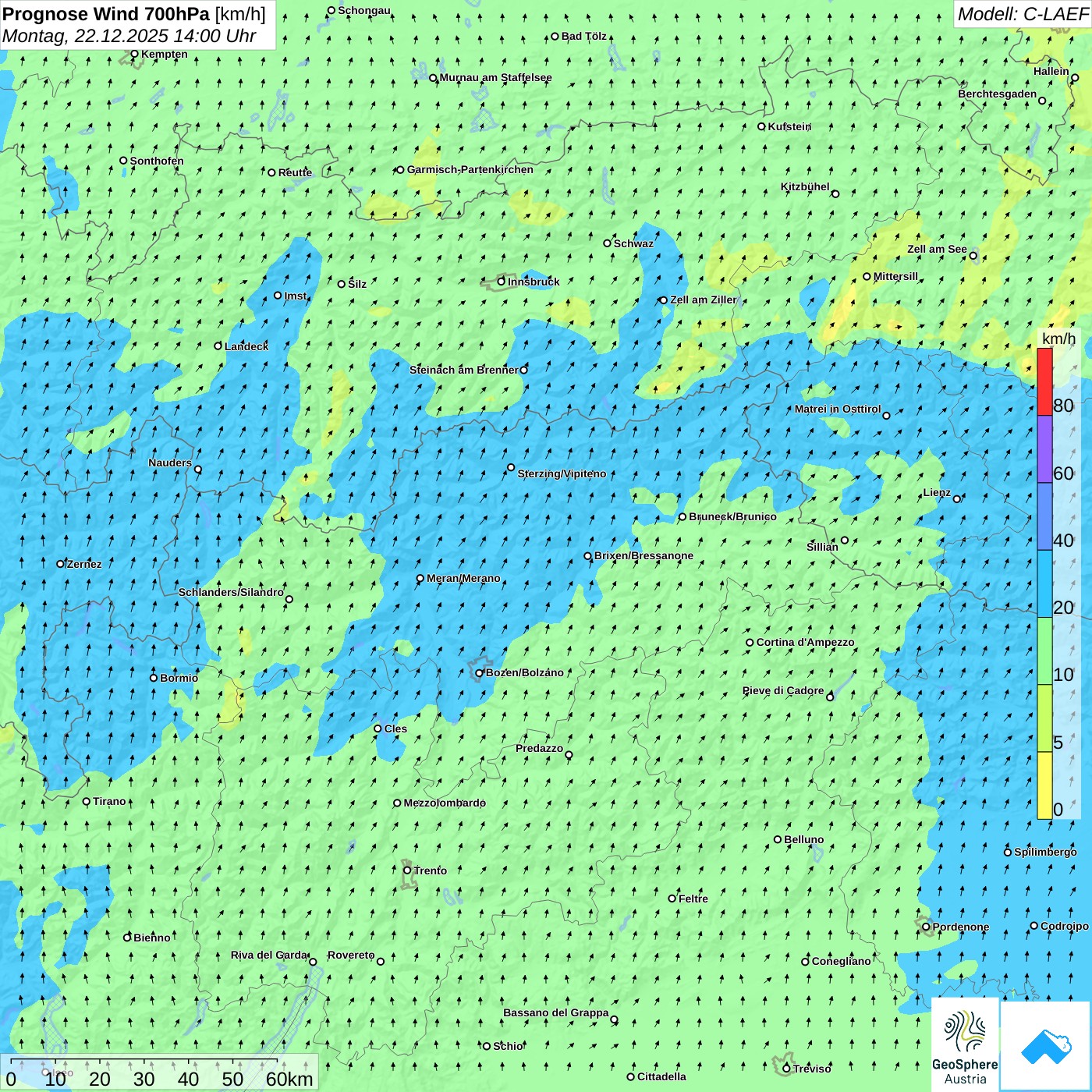This screenshot has height=1092, width=1092.
Task: Select the Steinach am Brenner label
Action: (x=463, y=370)
